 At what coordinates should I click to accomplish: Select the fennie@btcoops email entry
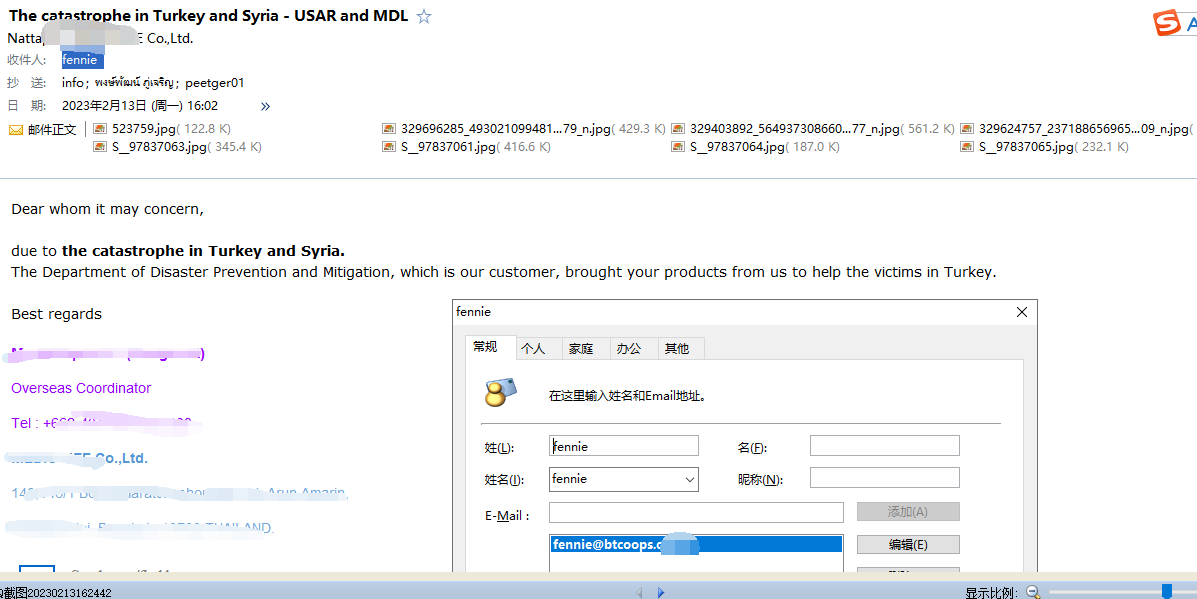(x=696, y=544)
